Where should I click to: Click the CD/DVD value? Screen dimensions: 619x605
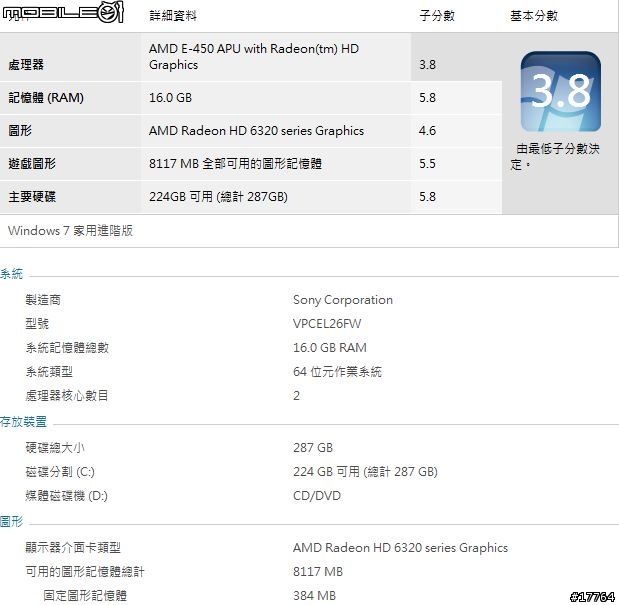pos(317,496)
